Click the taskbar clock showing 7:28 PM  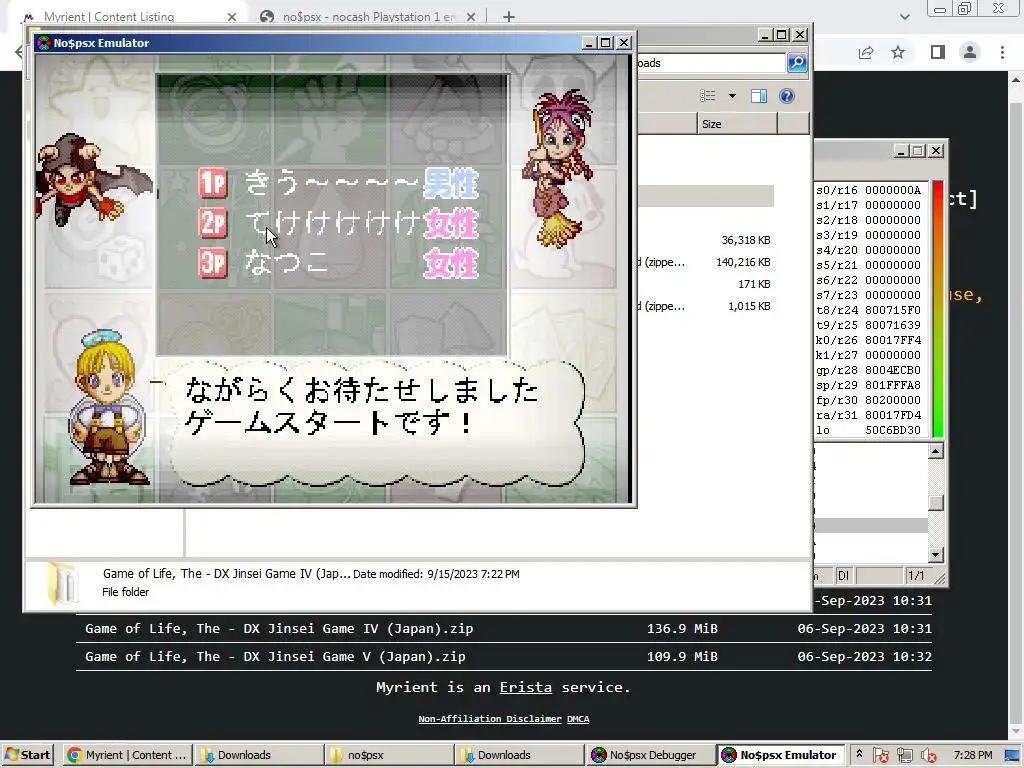tap(972, 755)
